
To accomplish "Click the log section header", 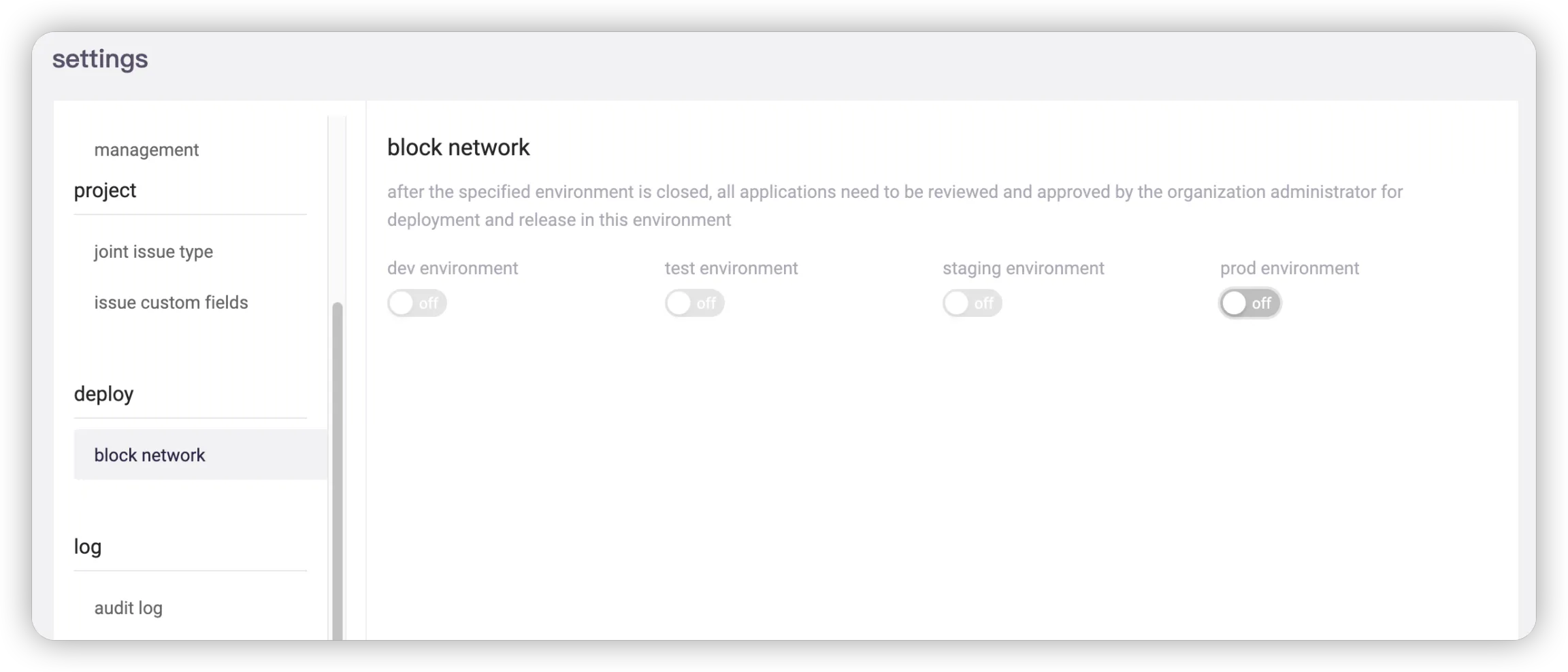I will point(87,547).
